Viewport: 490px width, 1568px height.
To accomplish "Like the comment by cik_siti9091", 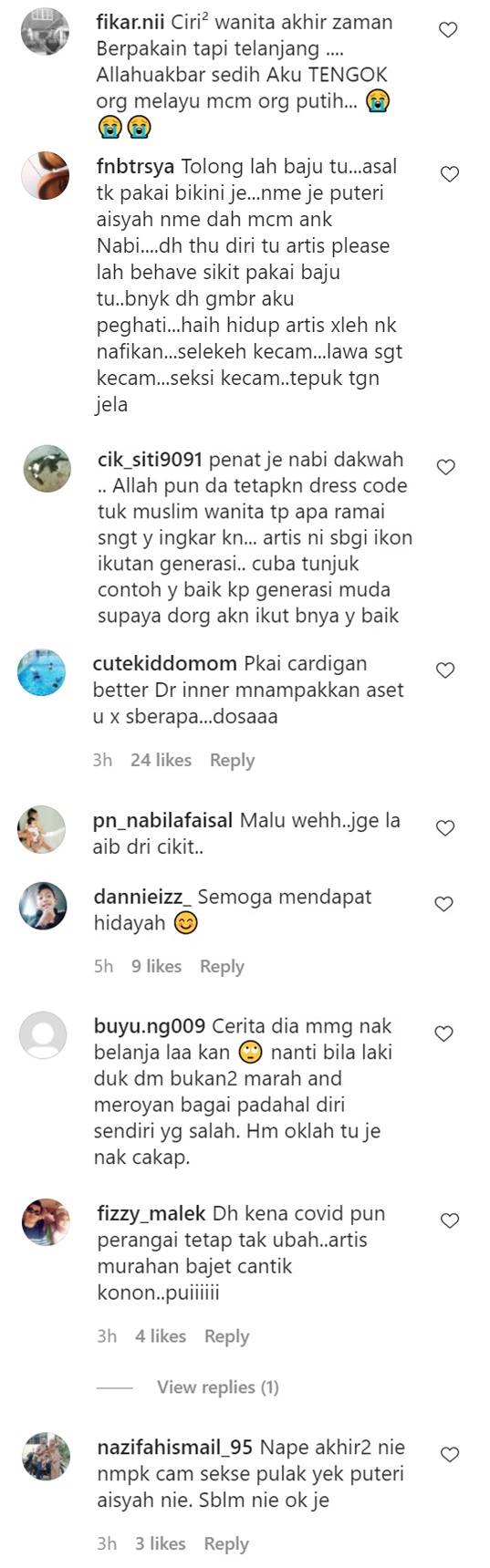I will click(x=446, y=467).
